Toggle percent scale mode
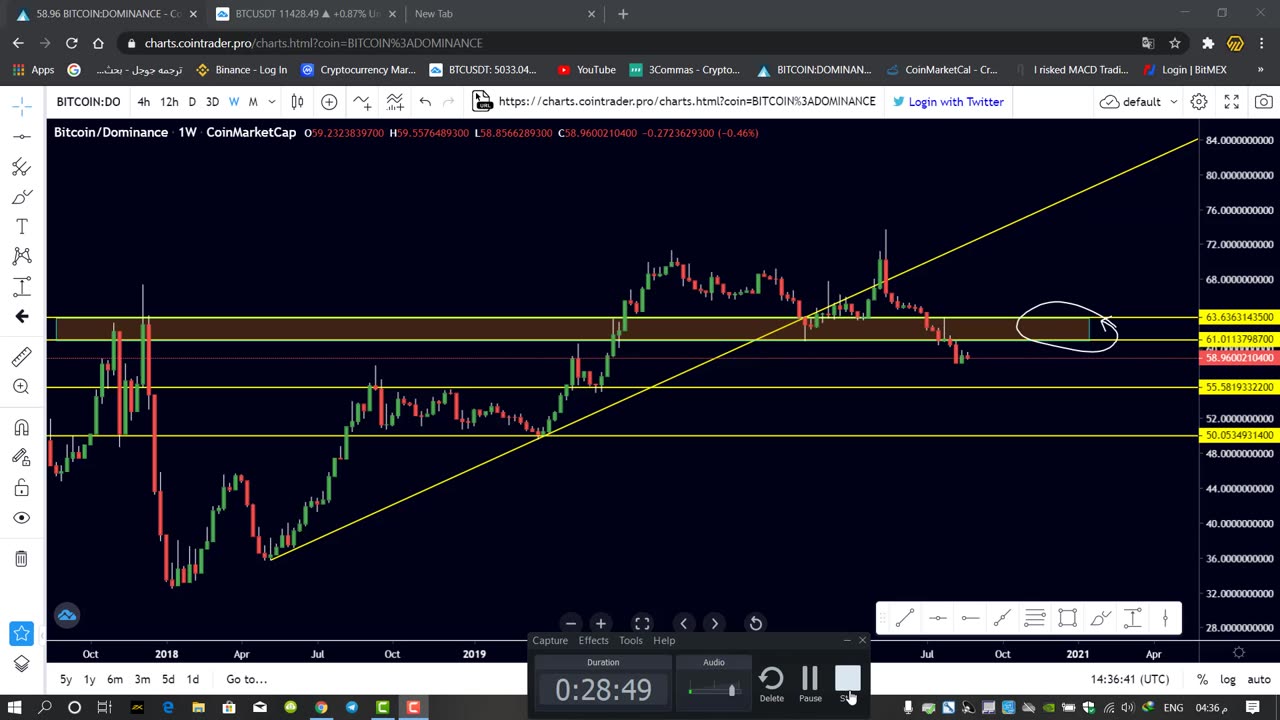 coord(1202,680)
